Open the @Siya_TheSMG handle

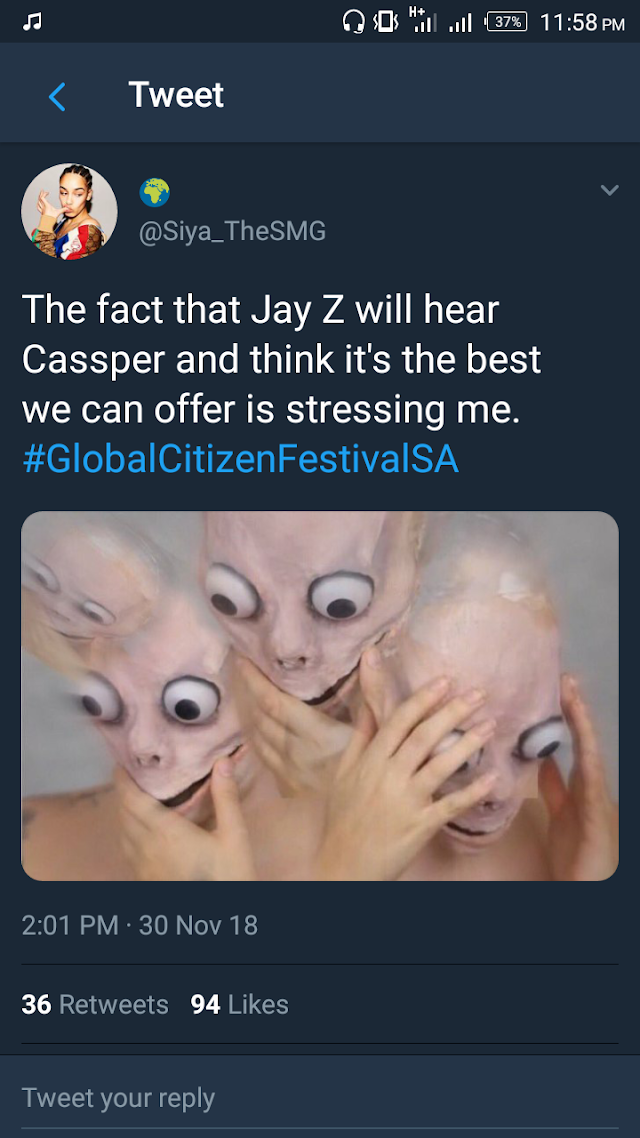(x=232, y=232)
